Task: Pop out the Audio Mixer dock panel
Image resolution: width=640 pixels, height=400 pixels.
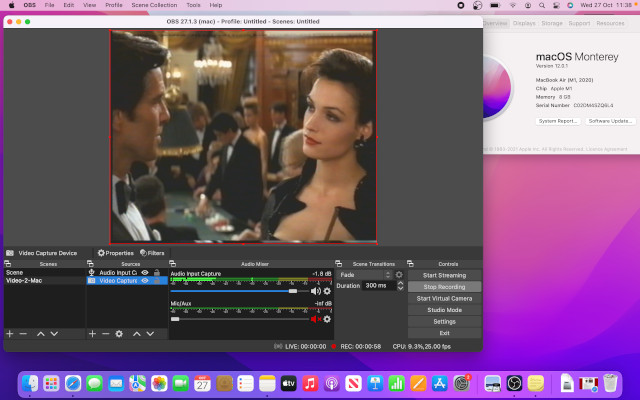Action: point(173,264)
